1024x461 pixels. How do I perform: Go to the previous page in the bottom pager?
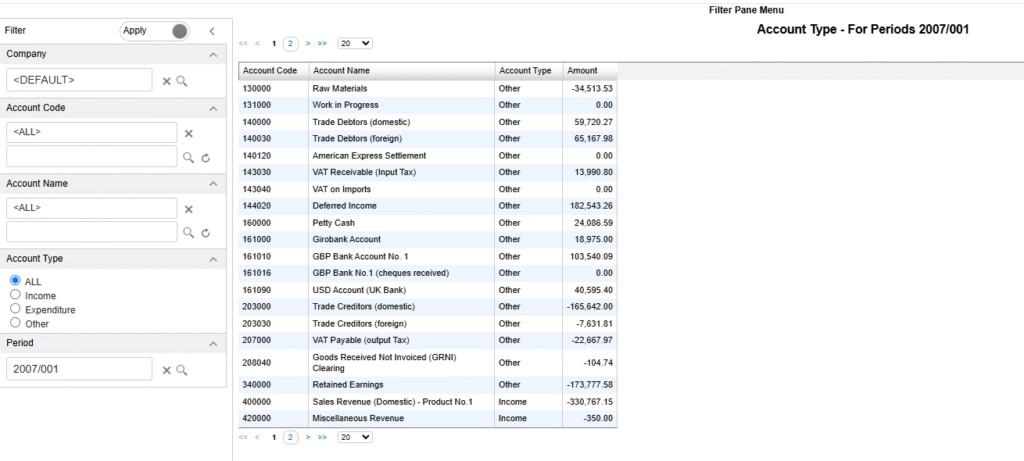click(257, 437)
